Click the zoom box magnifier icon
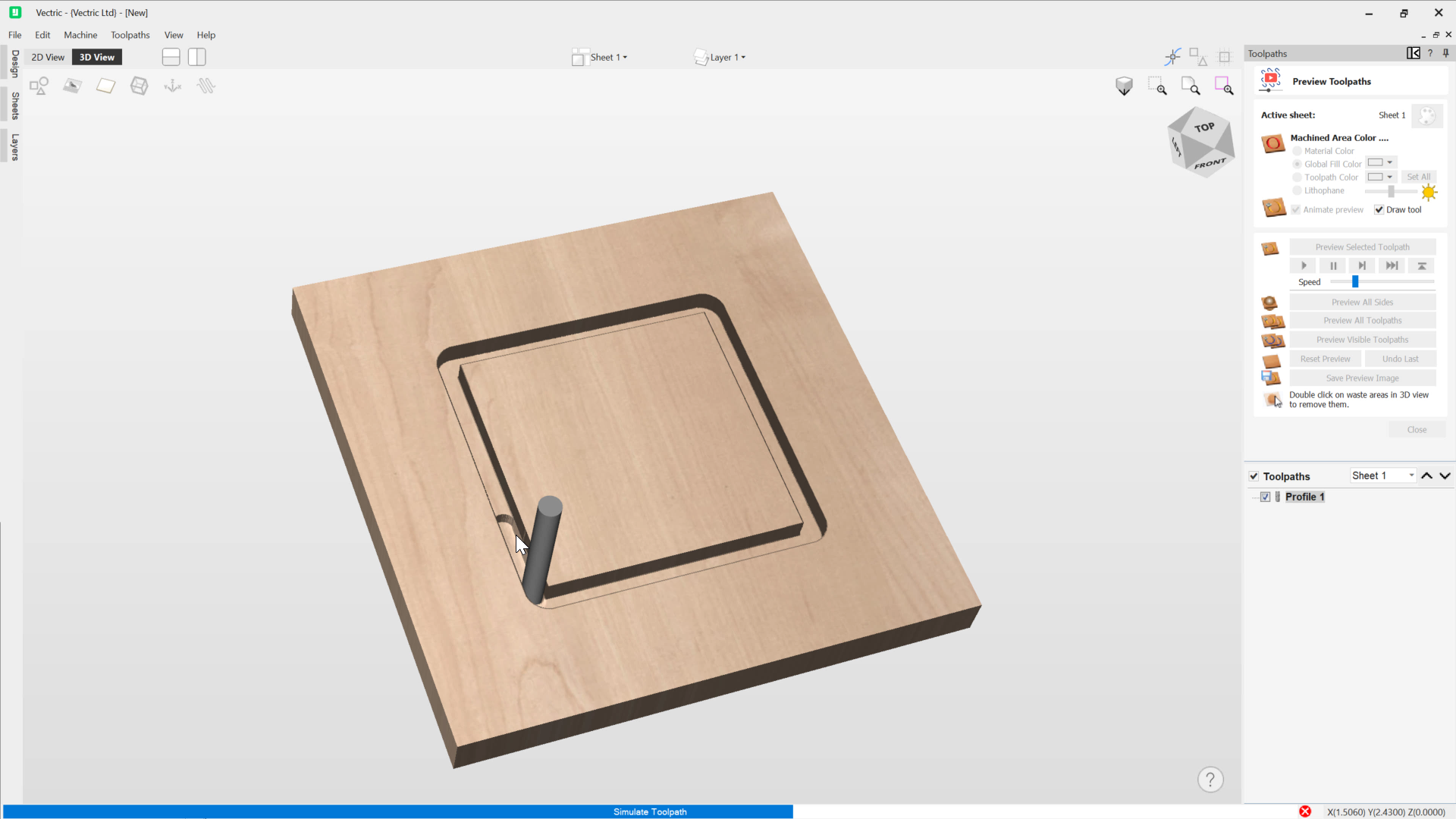 click(1157, 86)
